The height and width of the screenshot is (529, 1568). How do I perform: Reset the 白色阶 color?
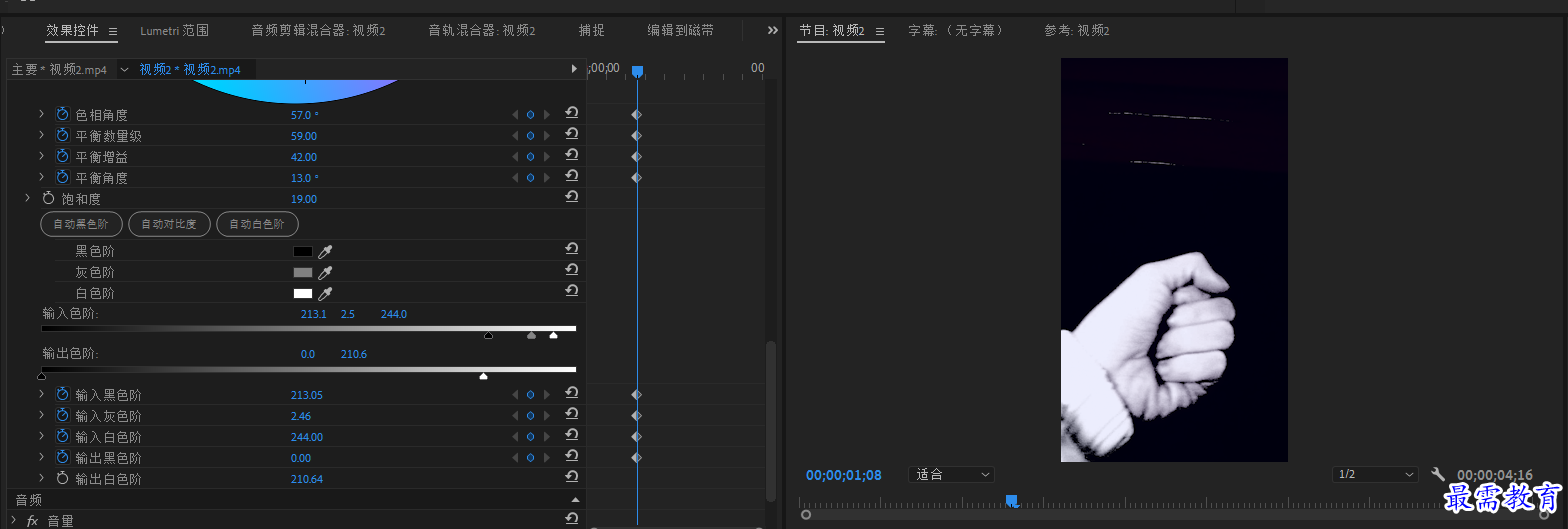pos(572,291)
